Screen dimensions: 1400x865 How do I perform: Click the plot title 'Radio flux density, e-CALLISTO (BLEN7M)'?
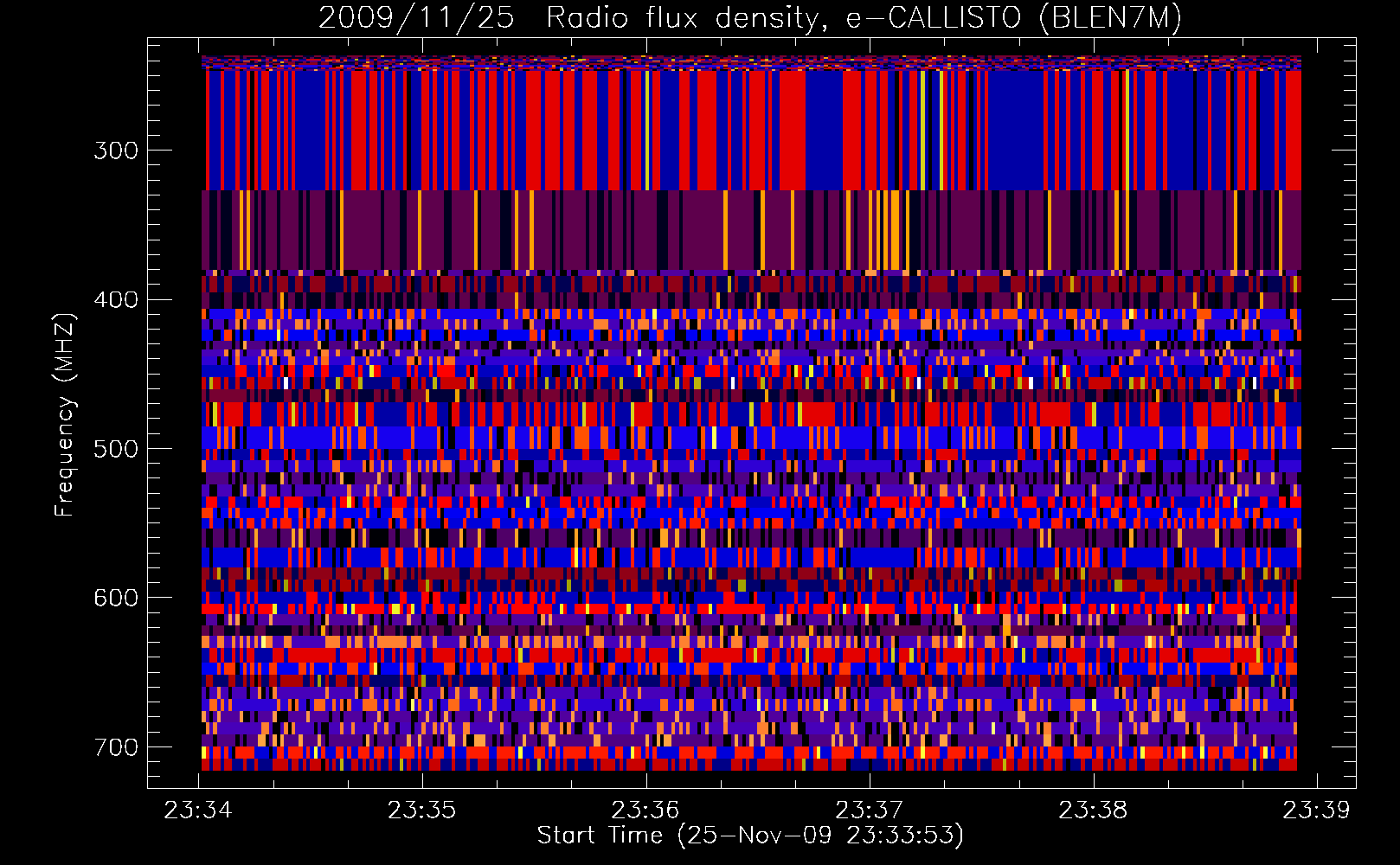coord(864,18)
